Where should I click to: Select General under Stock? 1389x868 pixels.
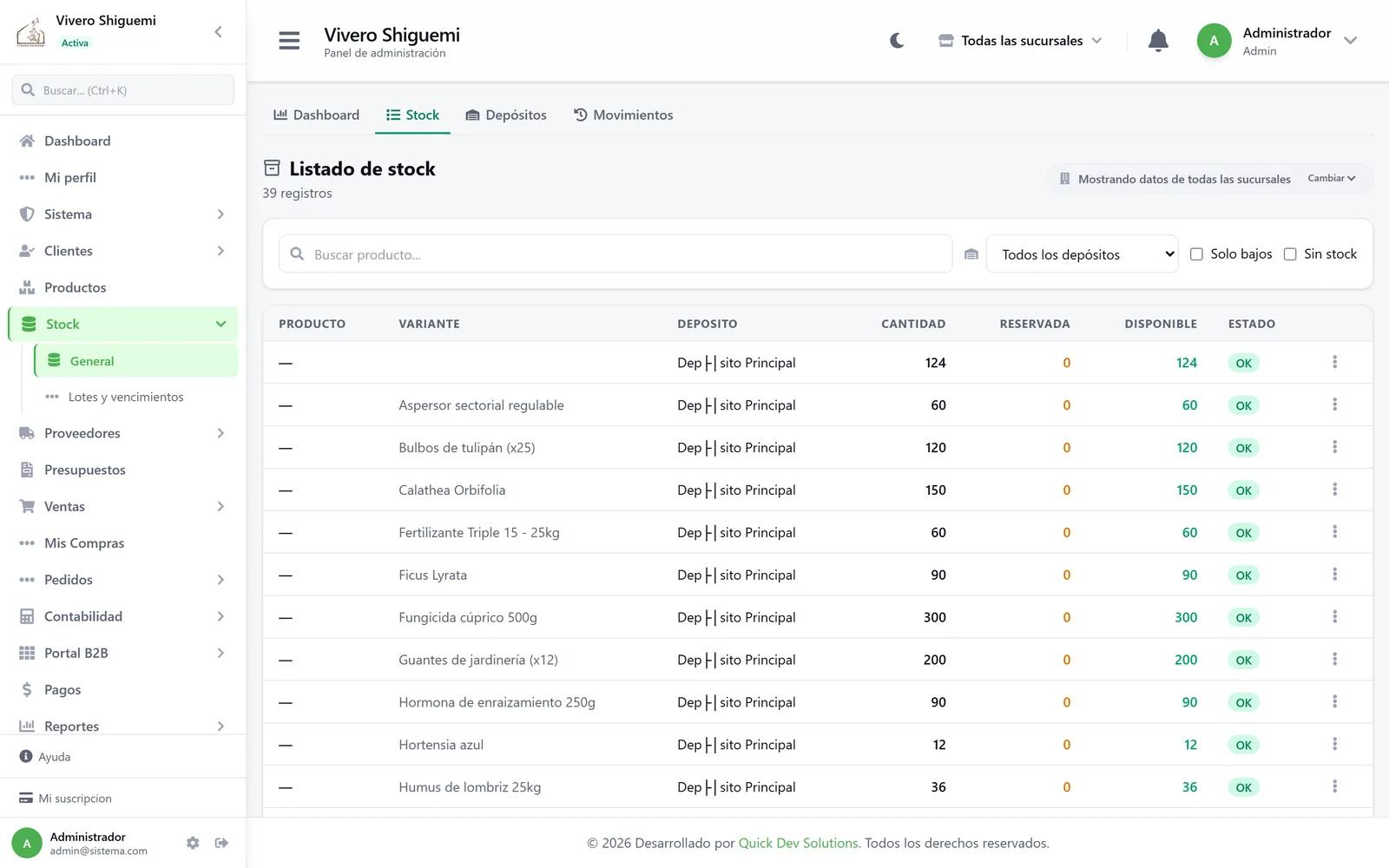click(x=136, y=361)
